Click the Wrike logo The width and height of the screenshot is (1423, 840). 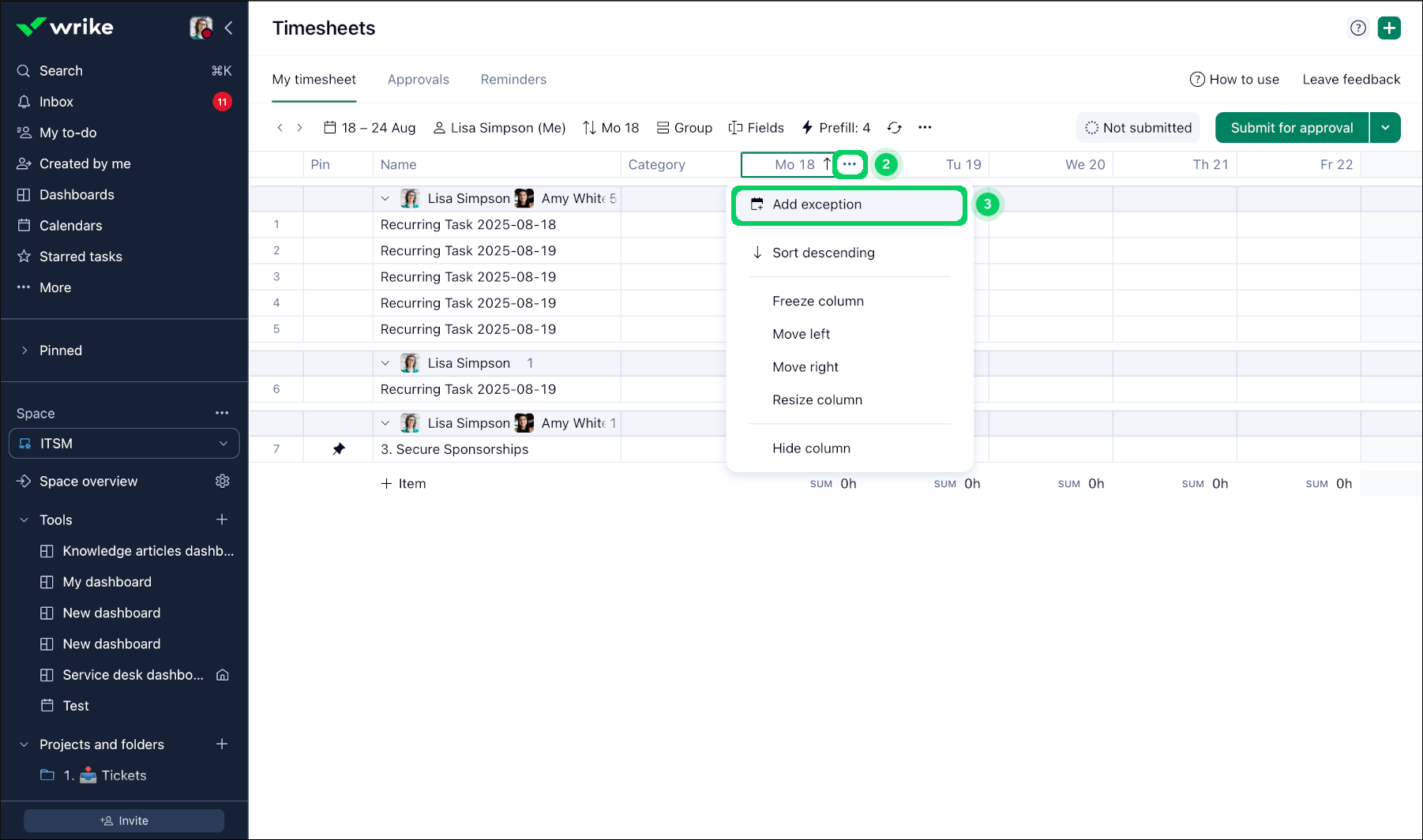pyautogui.click(x=65, y=27)
